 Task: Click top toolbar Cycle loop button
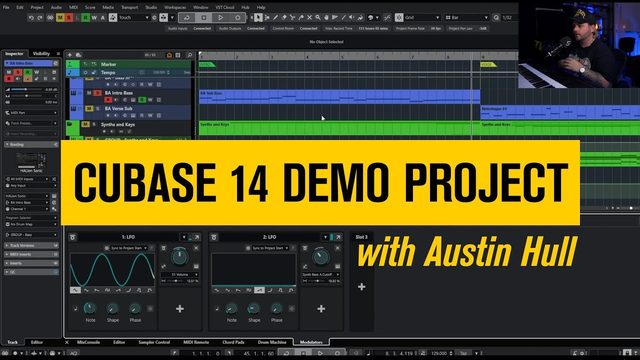pyautogui.click(x=186, y=18)
